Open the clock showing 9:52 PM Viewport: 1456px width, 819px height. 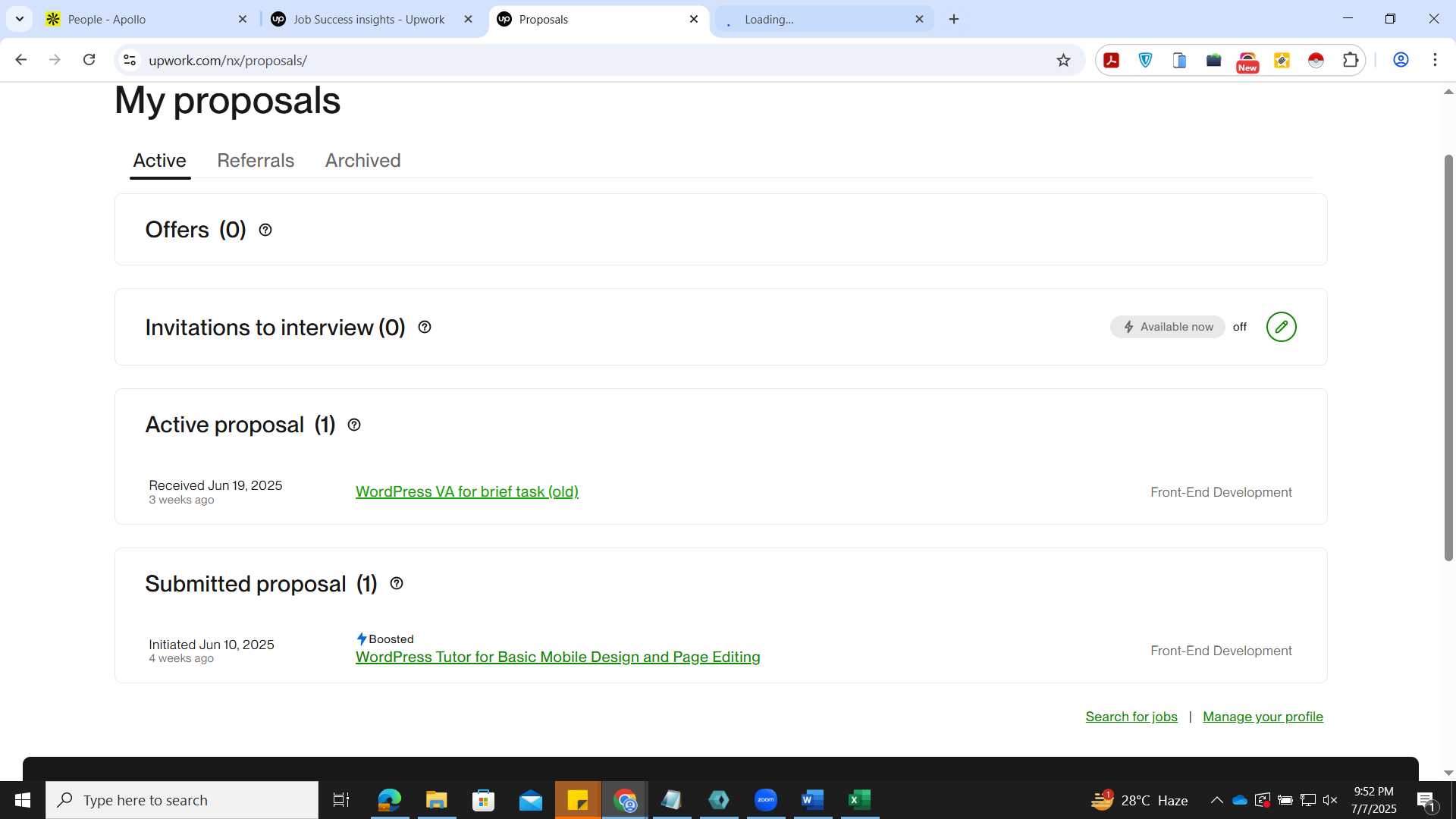point(1373,800)
